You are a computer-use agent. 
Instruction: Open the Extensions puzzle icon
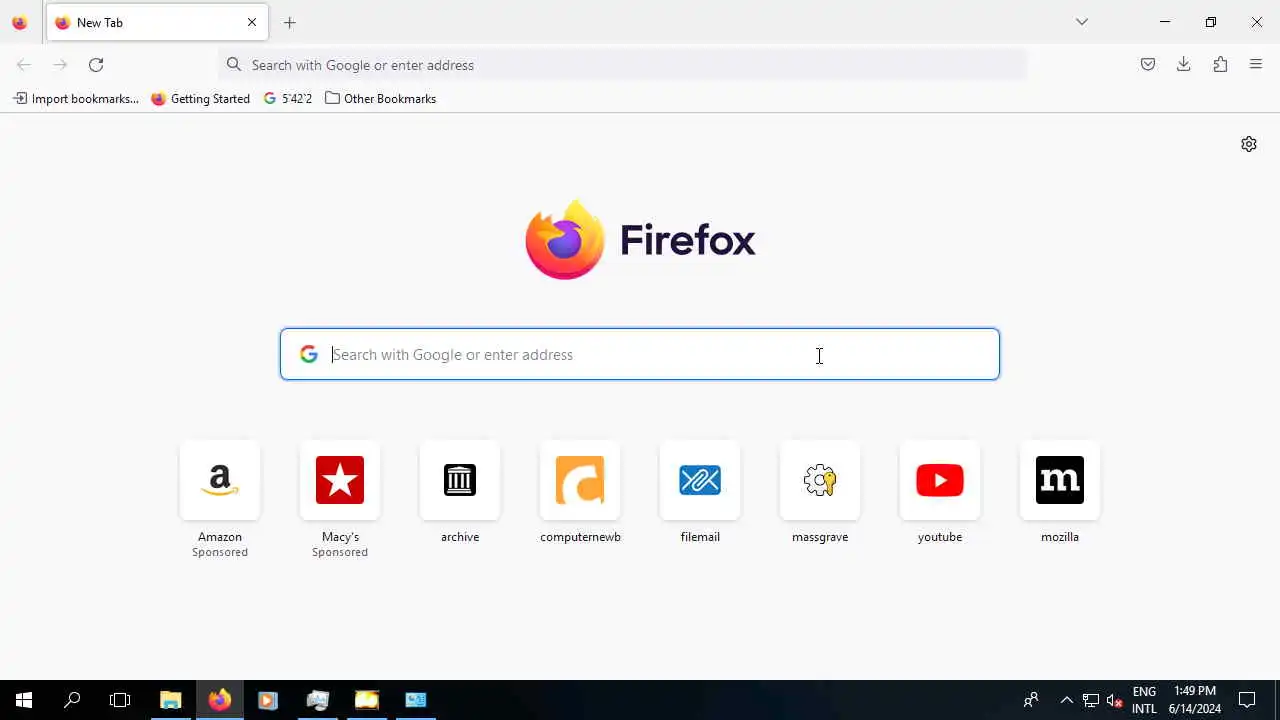1220,65
